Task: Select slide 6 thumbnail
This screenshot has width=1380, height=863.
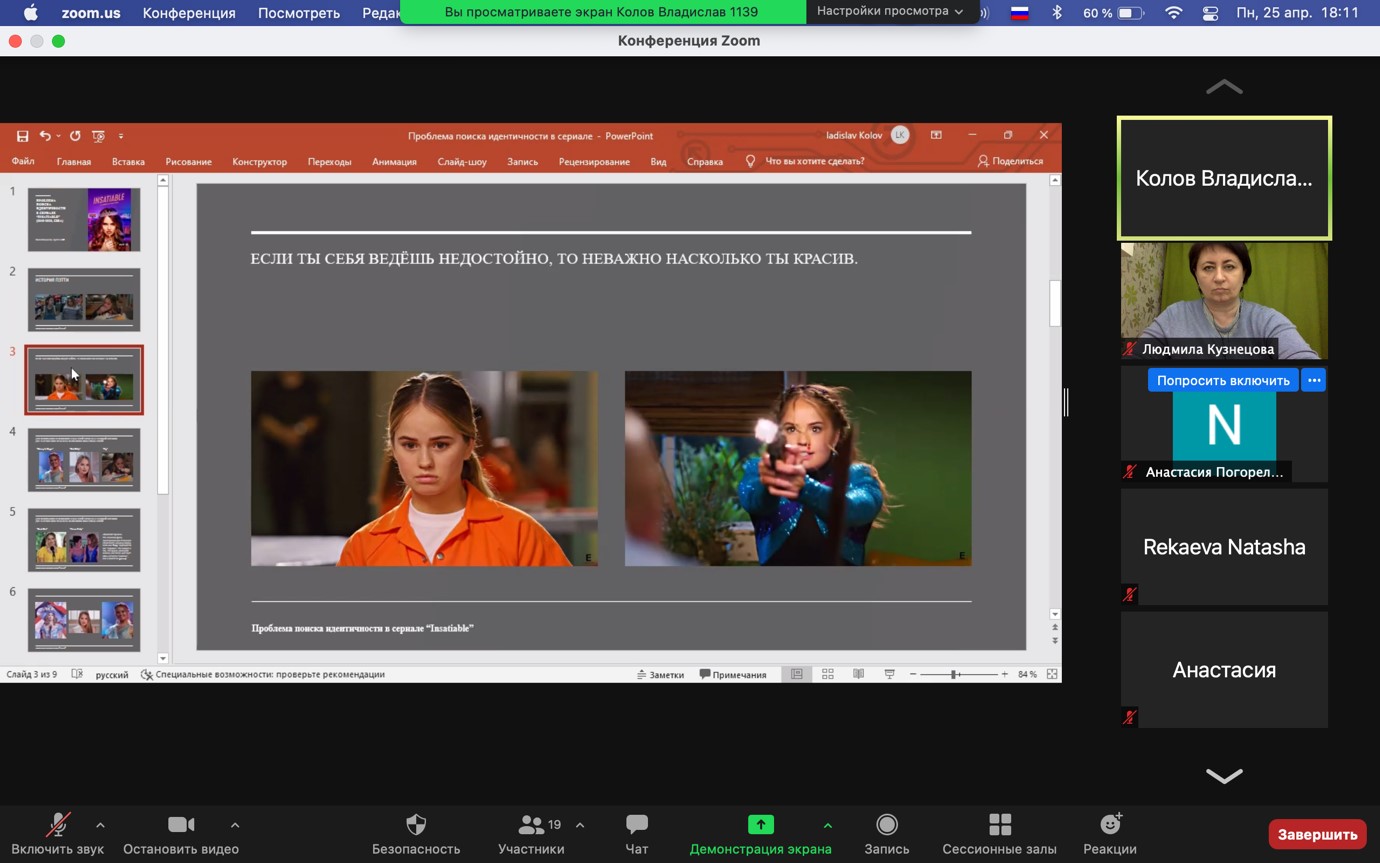Action: pos(84,620)
